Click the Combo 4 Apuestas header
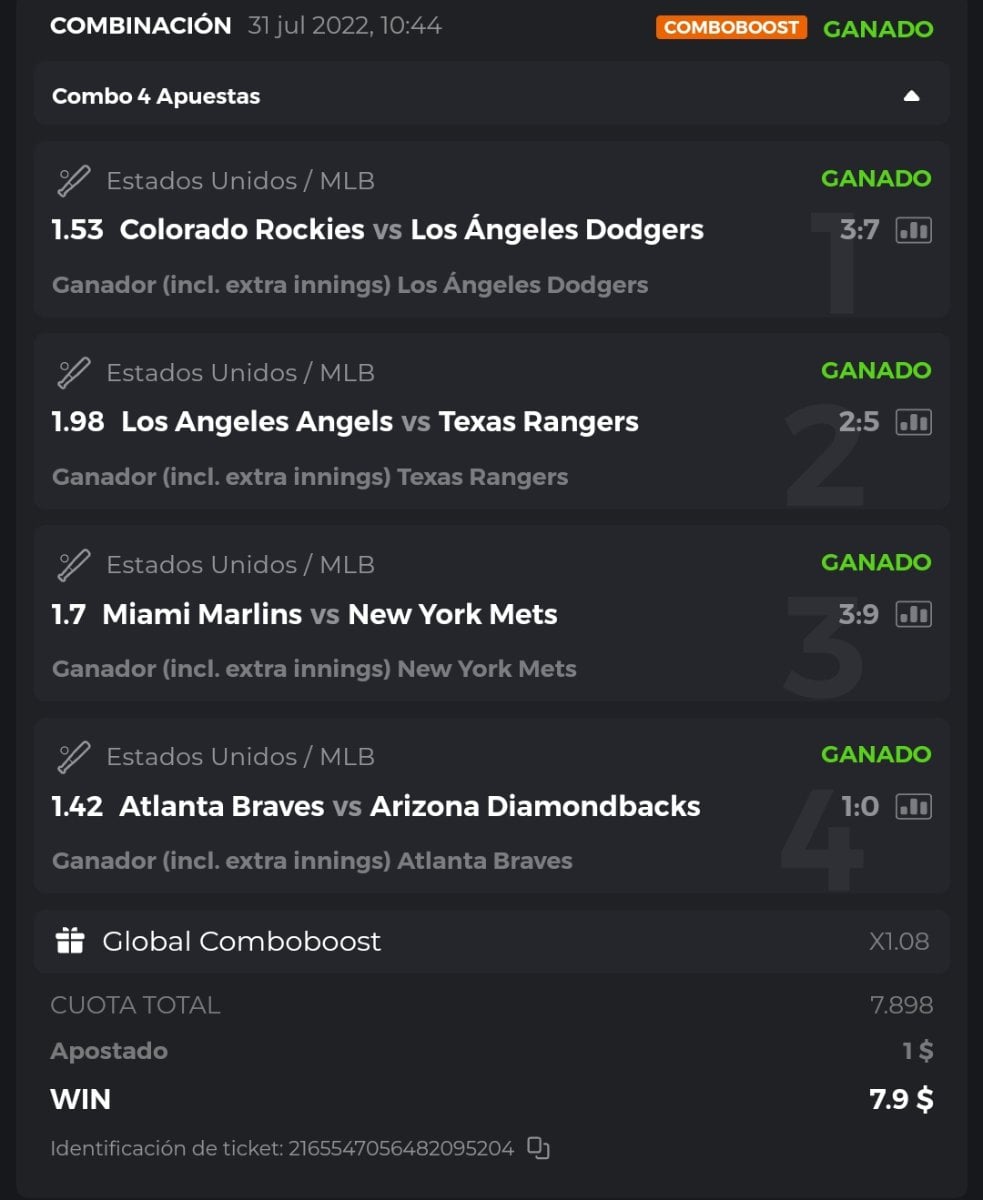 (156, 96)
